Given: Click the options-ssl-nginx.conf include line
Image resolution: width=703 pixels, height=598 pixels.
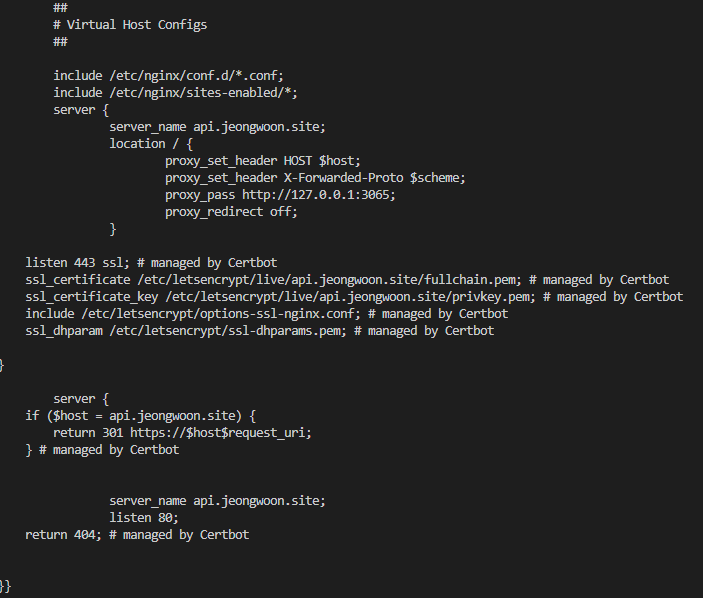Looking at the screenshot, I should coord(266,314).
